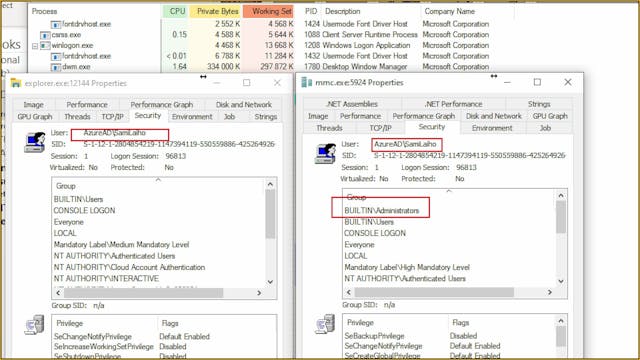The width and height of the screenshot is (640, 360).
Task: Open Performance Graph tab in explorer.exe Properties
Action: 162,105
